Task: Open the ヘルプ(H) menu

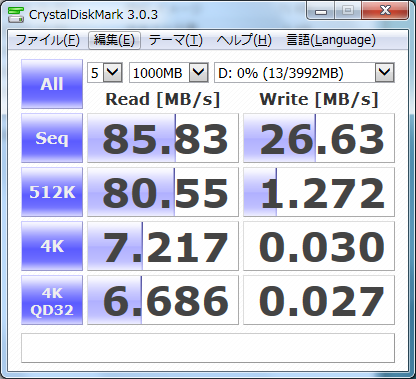Action: click(244, 40)
